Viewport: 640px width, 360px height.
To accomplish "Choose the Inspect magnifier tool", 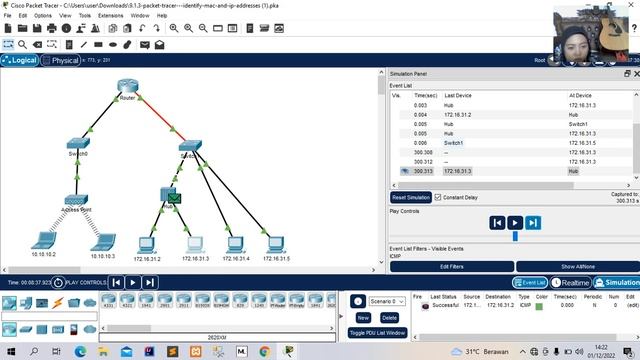I will (x=22, y=44).
